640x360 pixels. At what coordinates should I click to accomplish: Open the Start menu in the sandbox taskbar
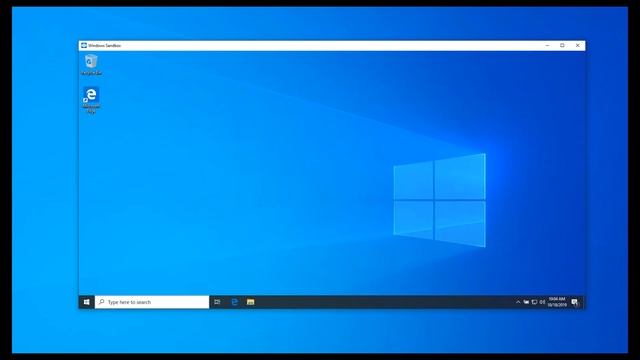click(x=87, y=302)
